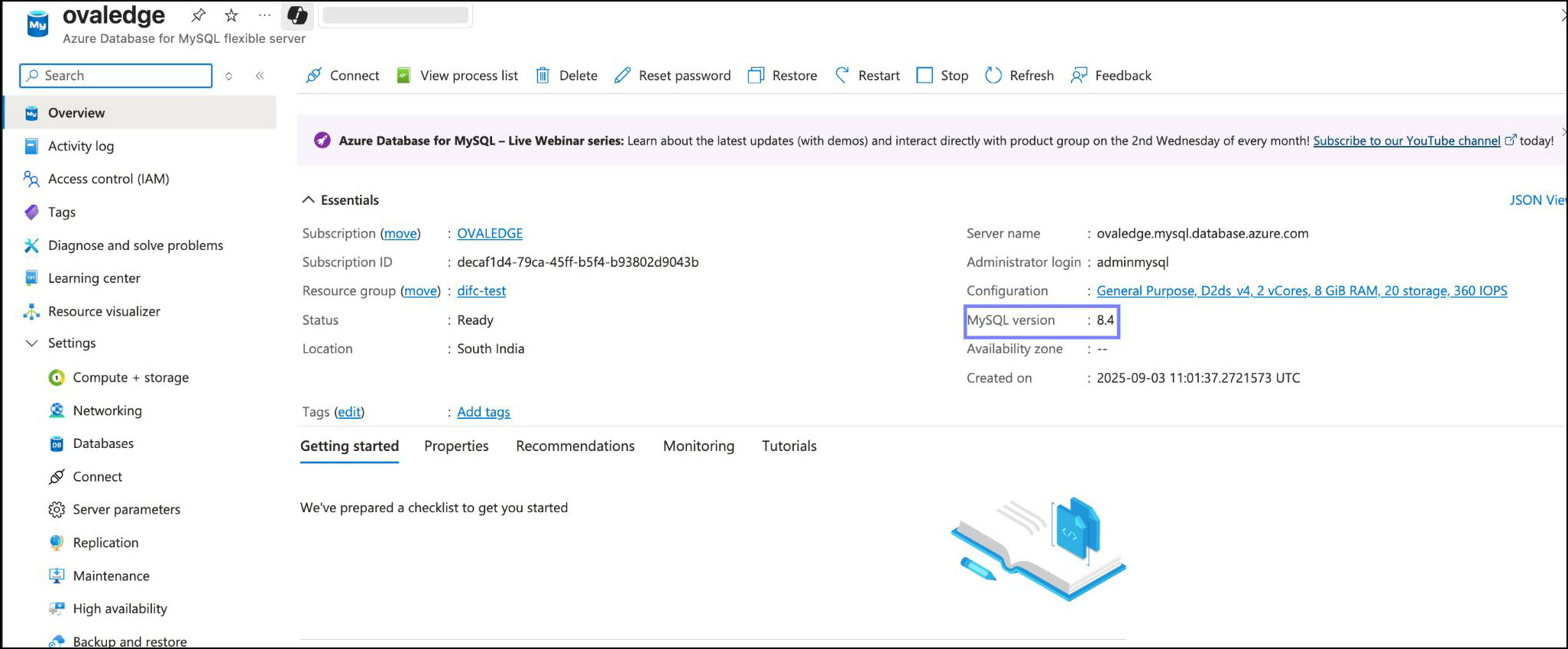Switch to the Properties tab
The image size is (1568, 649).
point(456,446)
